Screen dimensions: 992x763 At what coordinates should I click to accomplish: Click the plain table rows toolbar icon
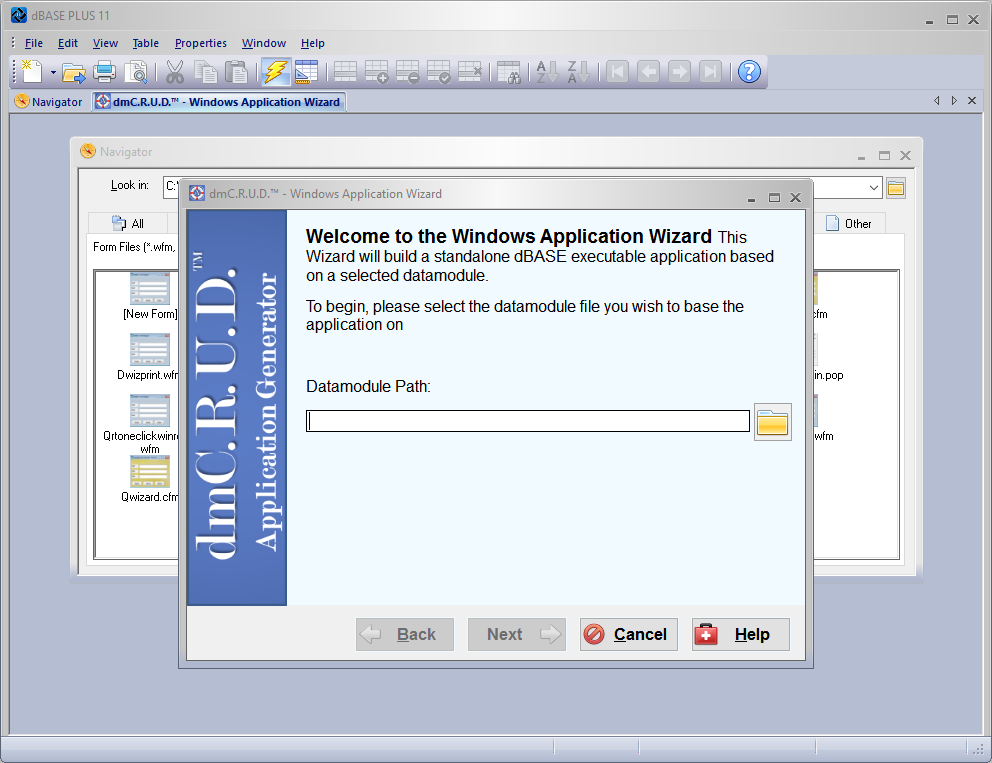point(345,72)
